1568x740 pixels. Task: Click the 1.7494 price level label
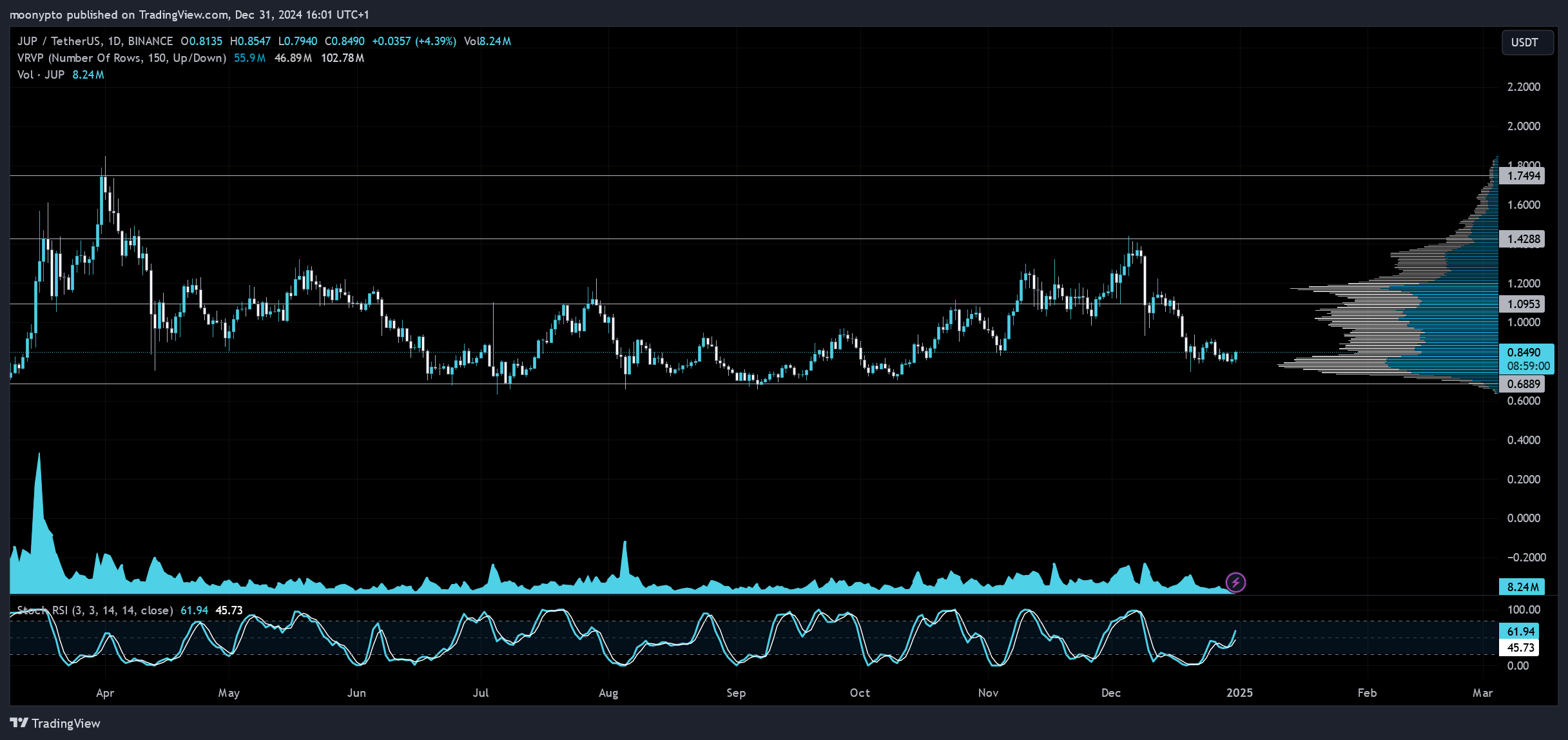[1522, 176]
